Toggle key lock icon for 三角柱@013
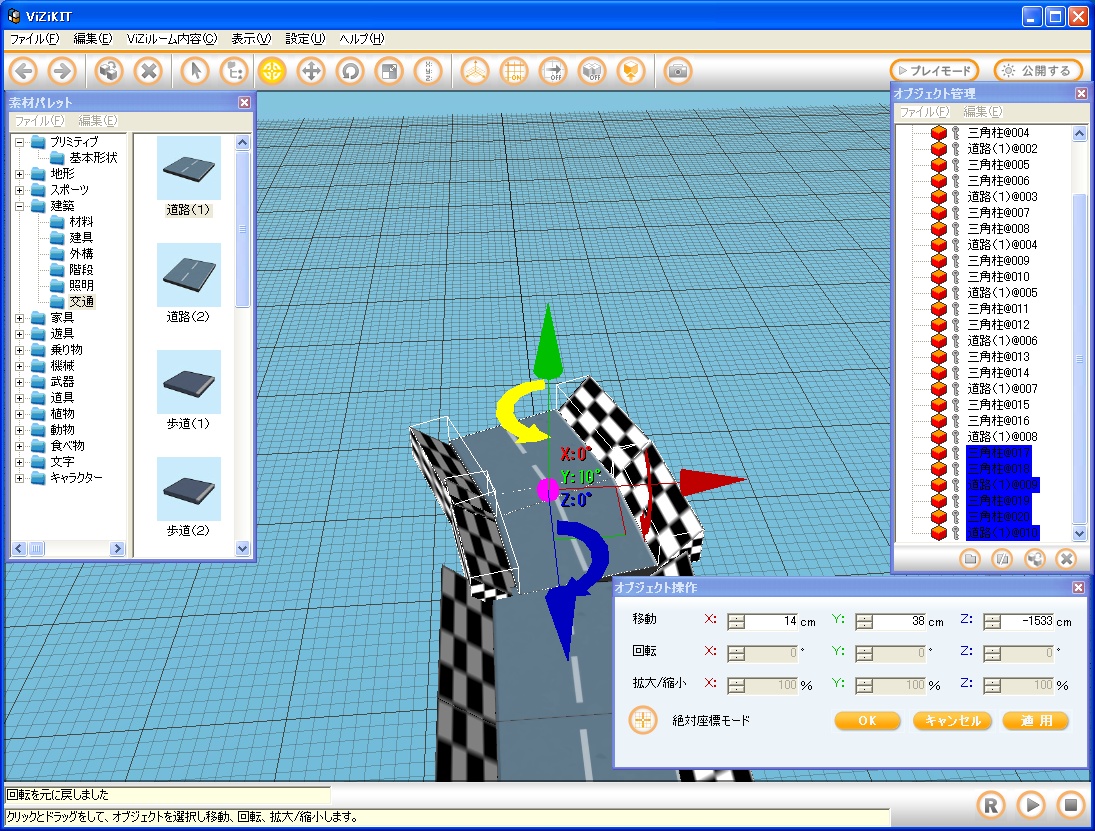 [x=956, y=357]
